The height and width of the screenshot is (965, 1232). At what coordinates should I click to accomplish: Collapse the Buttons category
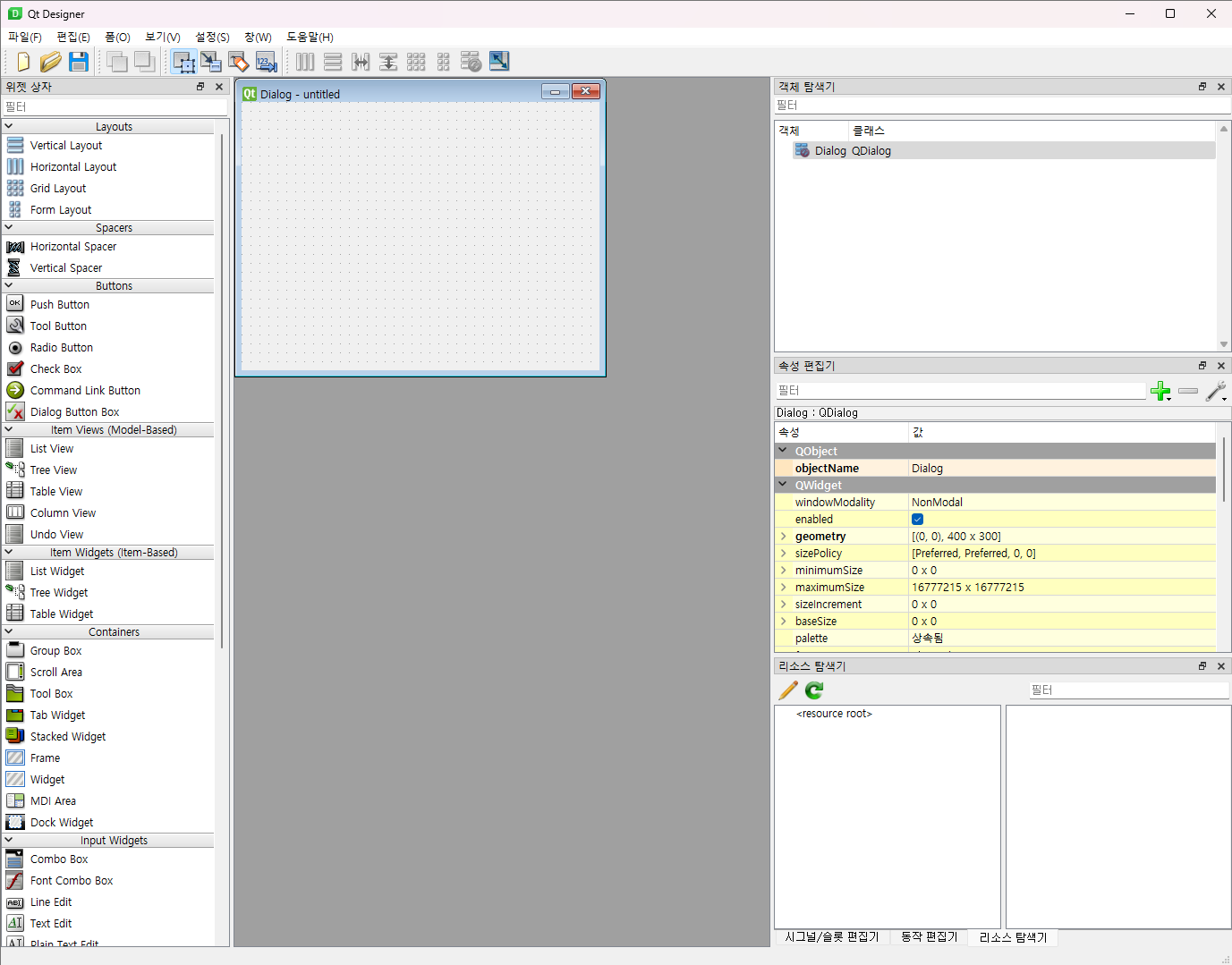tap(9, 285)
